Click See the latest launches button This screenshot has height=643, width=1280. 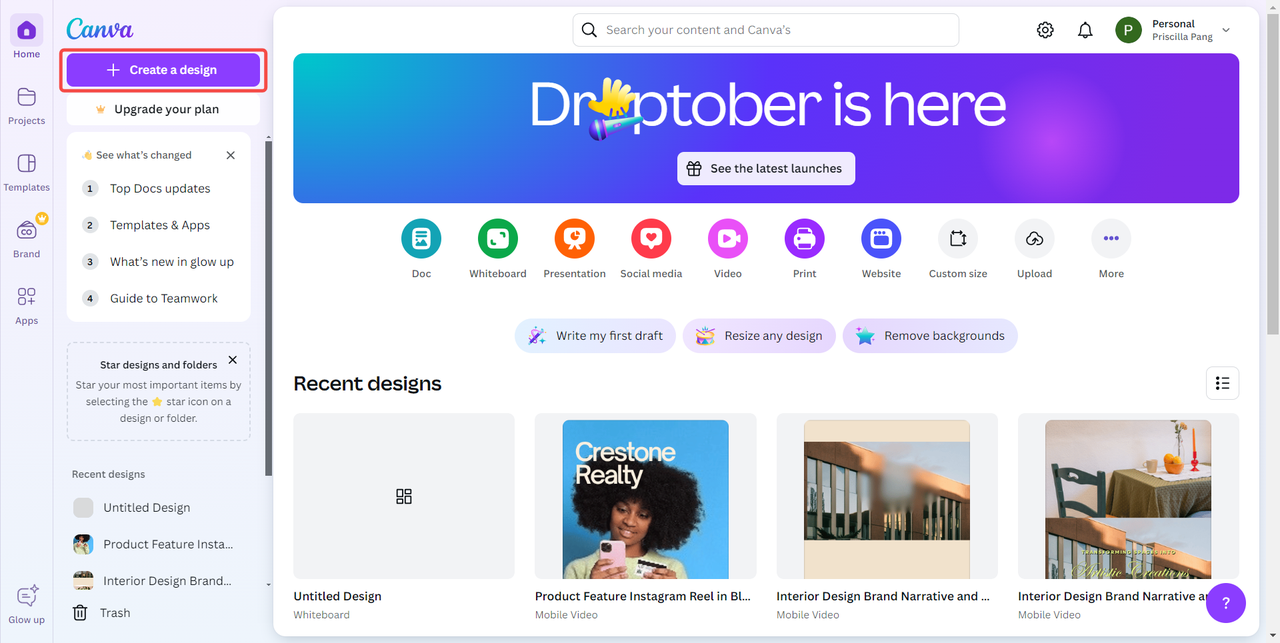pyautogui.click(x=766, y=168)
